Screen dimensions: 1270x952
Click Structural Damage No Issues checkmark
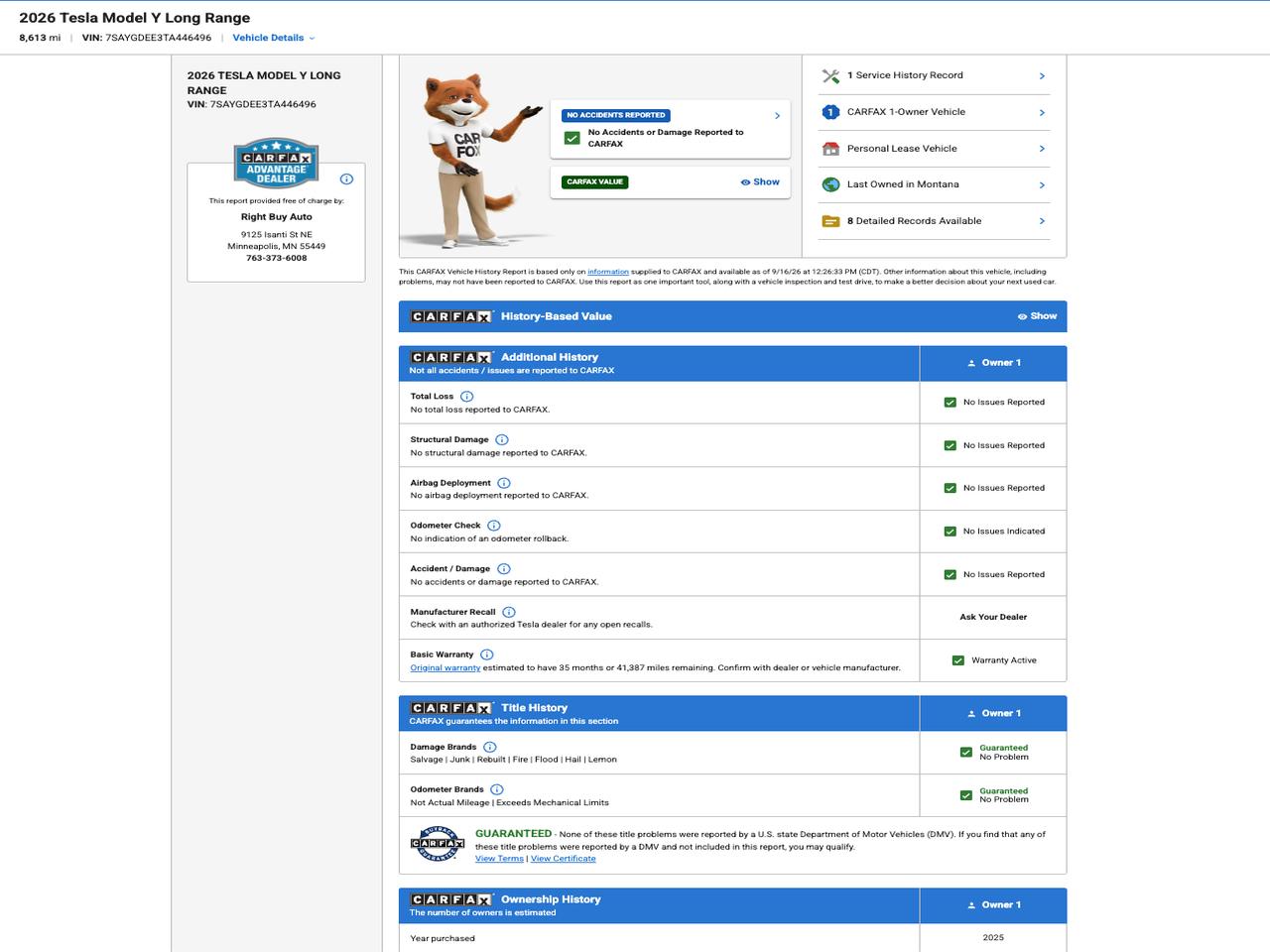[951, 446]
